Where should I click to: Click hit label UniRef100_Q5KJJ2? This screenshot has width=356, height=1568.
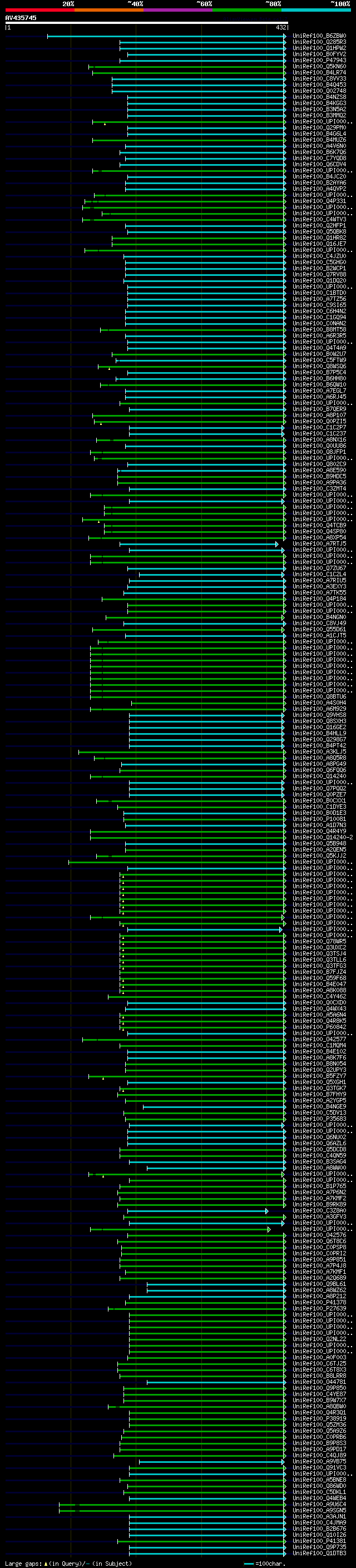click(319, 856)
